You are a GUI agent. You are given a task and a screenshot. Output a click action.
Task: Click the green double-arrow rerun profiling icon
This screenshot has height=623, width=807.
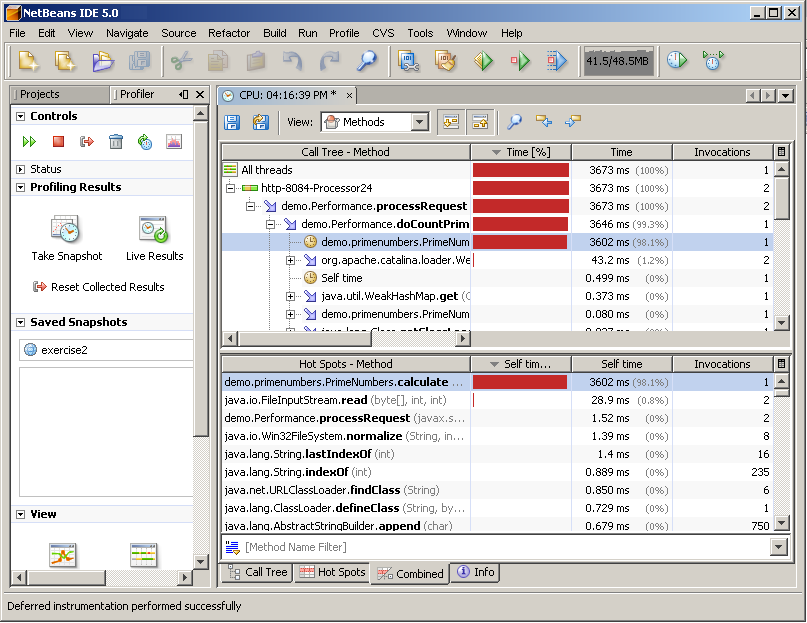[x=29, y=142]
